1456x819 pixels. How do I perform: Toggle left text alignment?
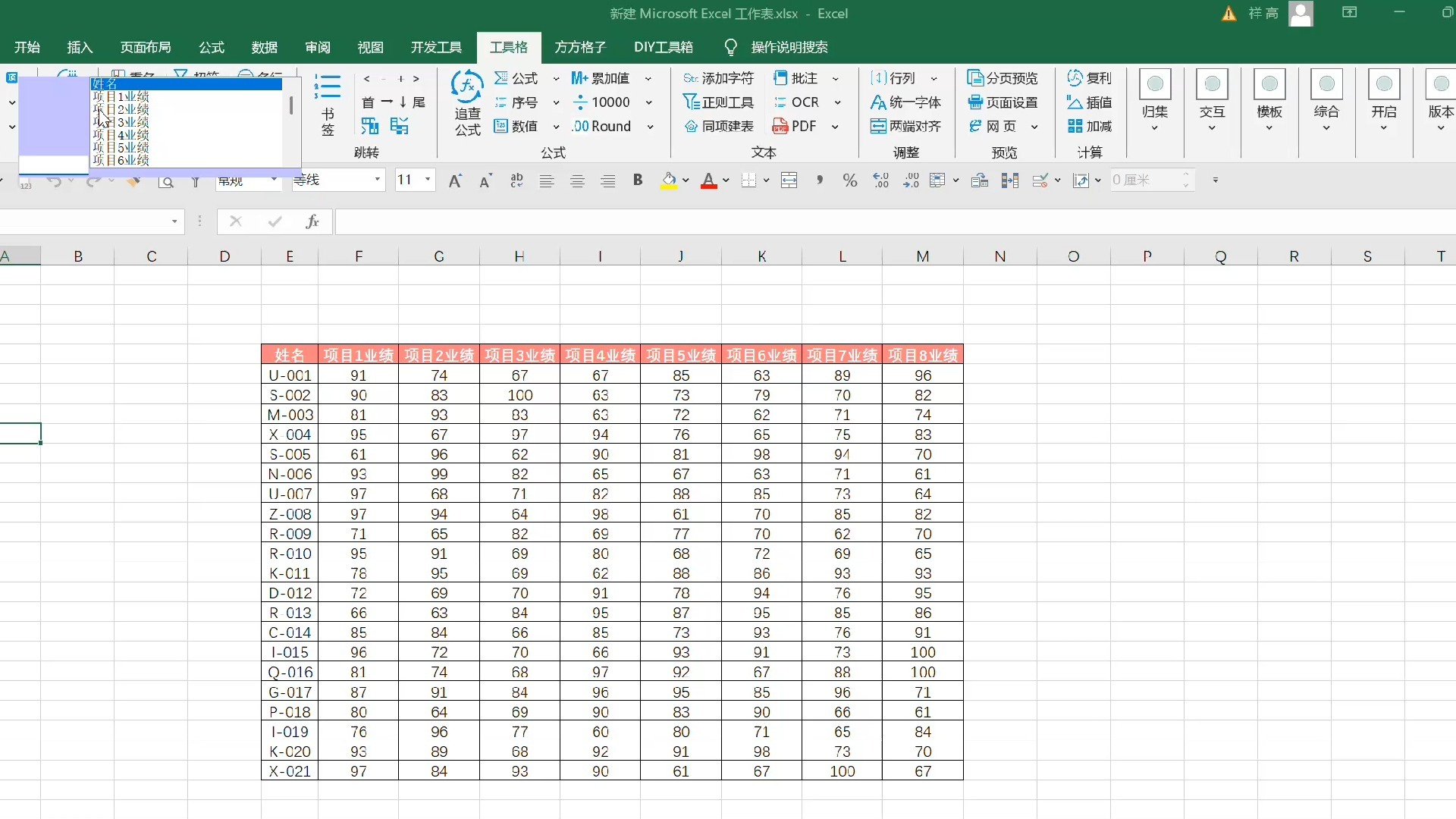(547, 180)
